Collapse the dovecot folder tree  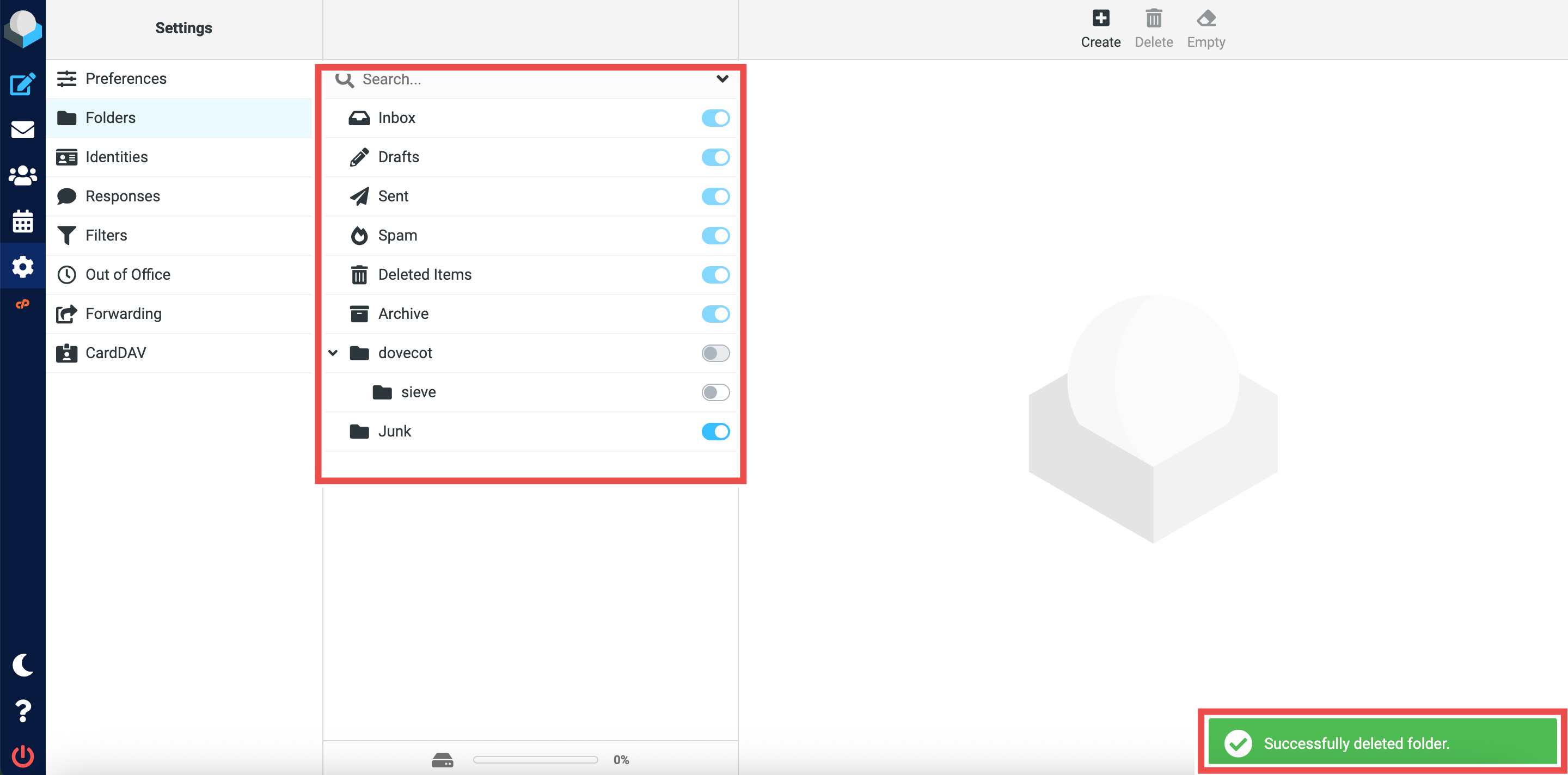[333, 353]
